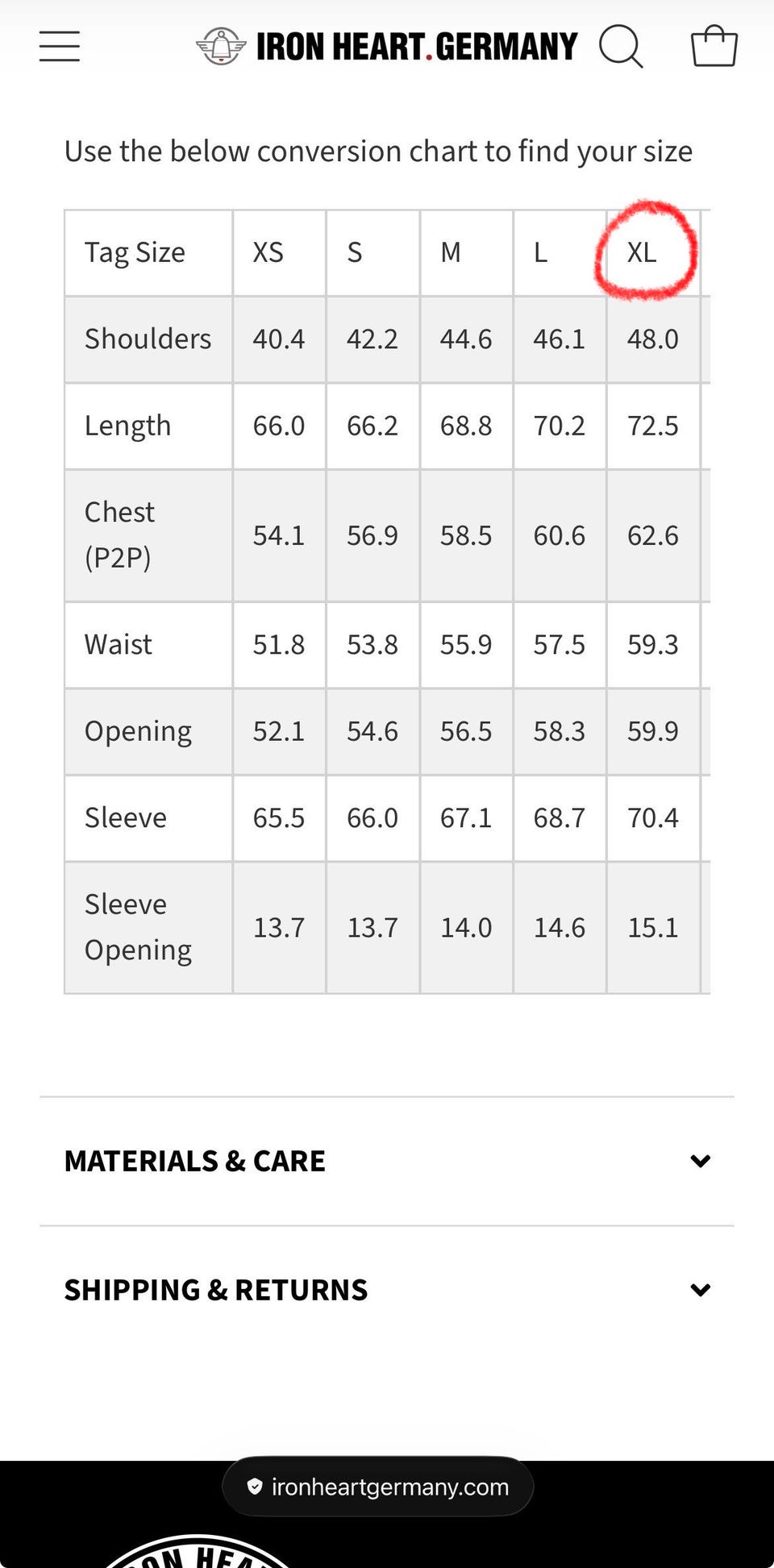Click the XL shoulders value 48.0
Viewport: 774px width, 1568px height.
652,339
